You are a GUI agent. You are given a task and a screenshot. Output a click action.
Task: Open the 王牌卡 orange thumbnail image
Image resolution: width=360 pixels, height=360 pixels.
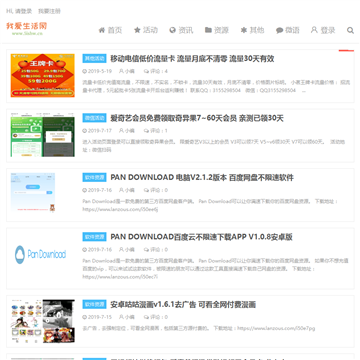(x=42, y=76)
